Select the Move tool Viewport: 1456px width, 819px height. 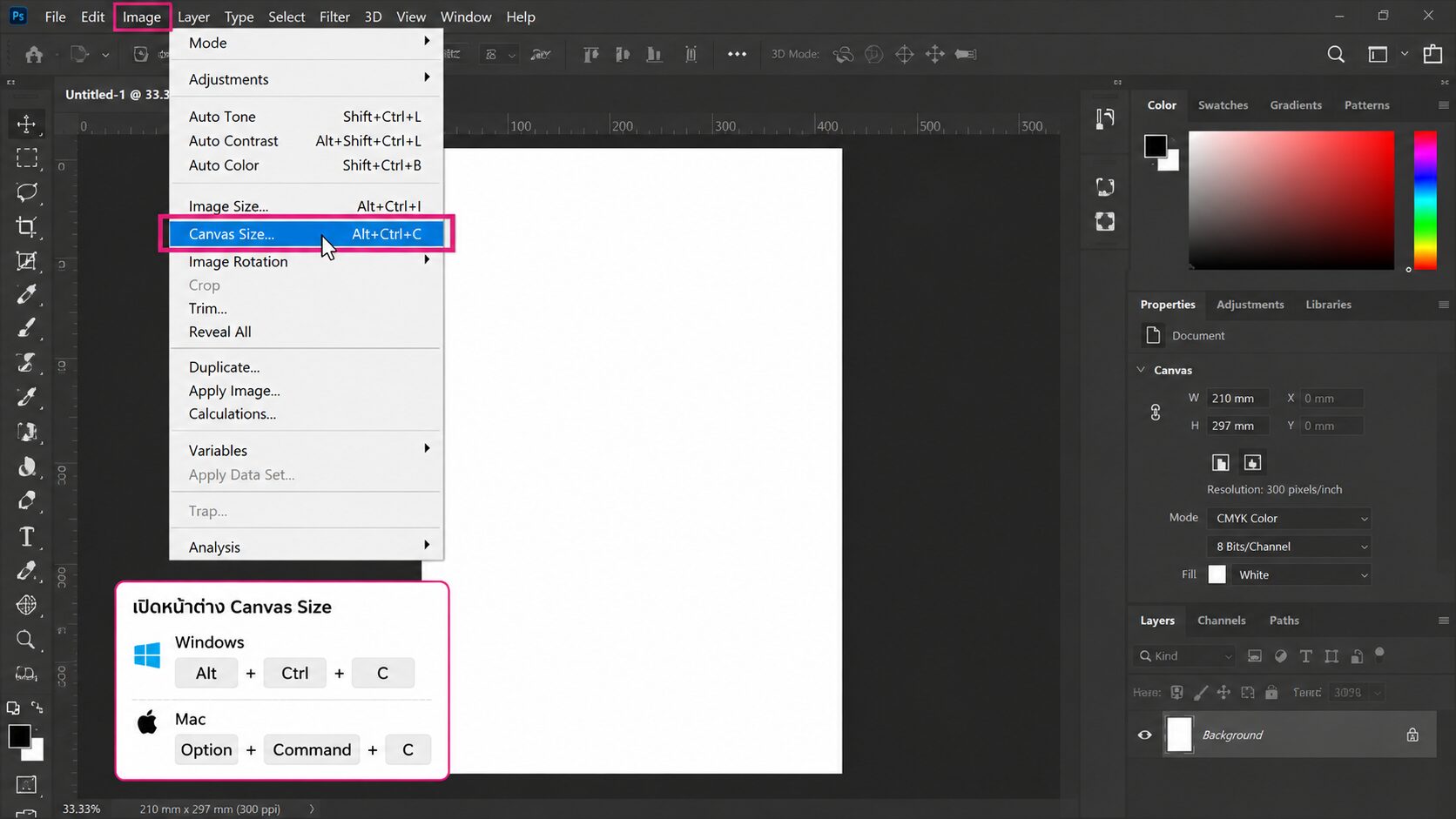point(26,124)
